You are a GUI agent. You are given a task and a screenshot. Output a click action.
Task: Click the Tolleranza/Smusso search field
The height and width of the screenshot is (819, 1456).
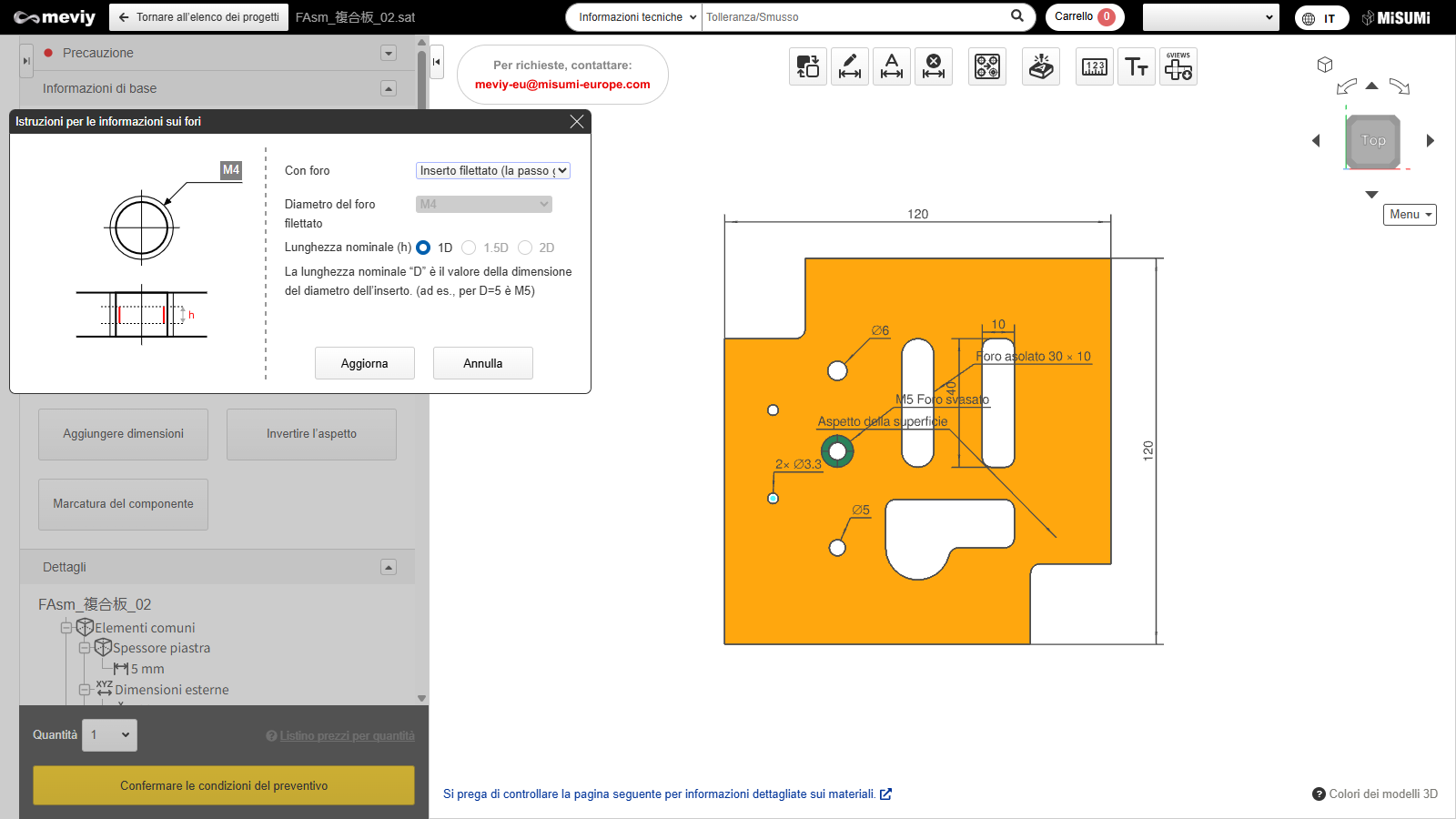(855, 17)
